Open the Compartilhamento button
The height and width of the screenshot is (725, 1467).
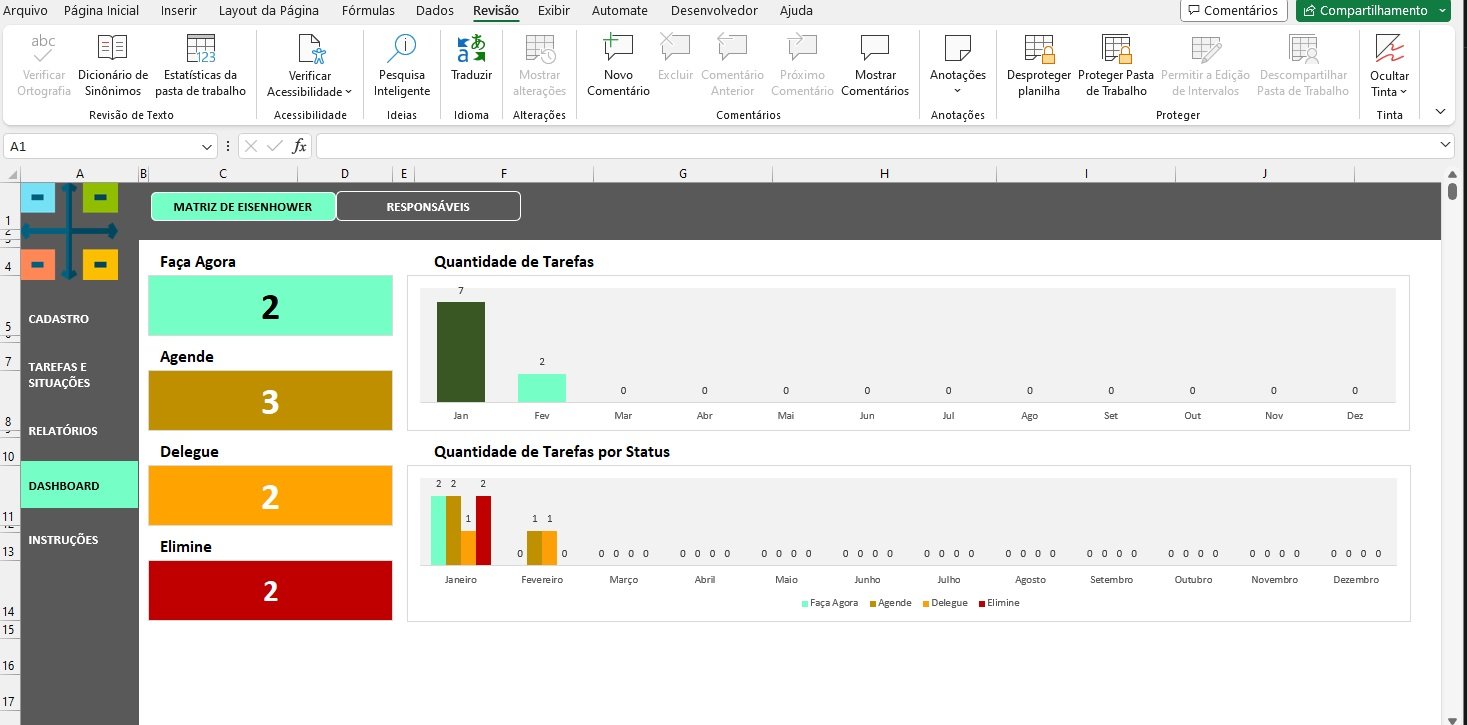click(x=1372, y=11)
